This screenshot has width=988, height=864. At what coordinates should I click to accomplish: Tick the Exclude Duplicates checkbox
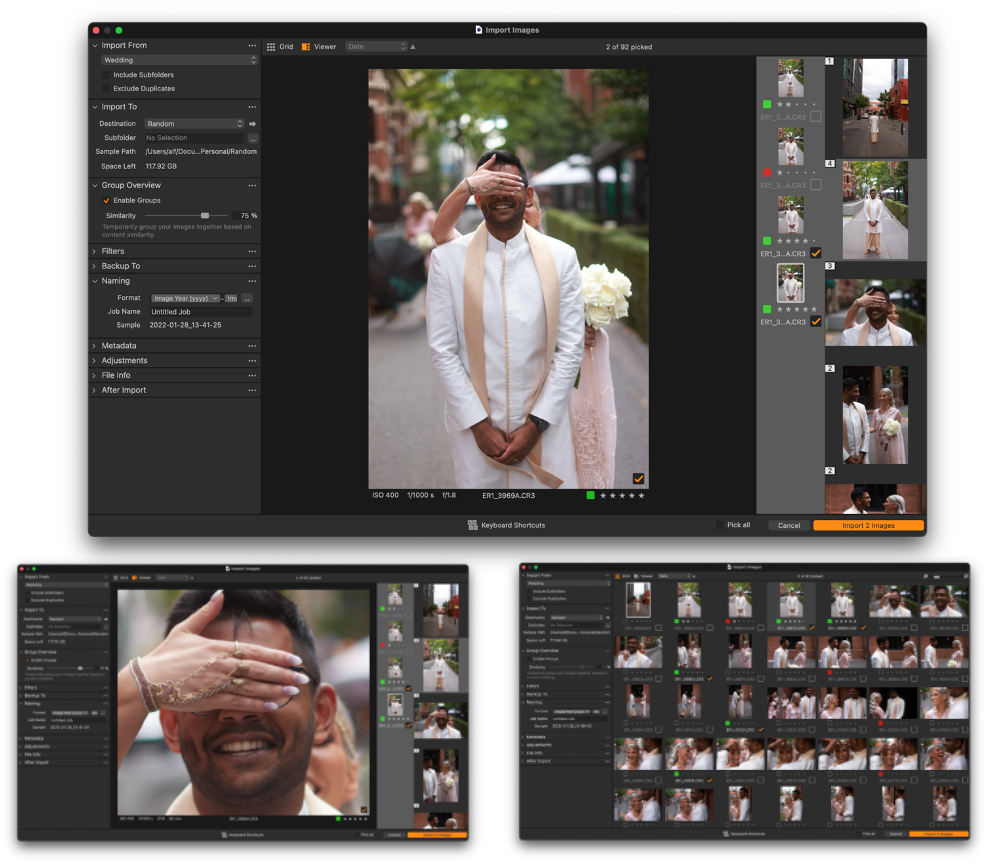click(106, 88)
